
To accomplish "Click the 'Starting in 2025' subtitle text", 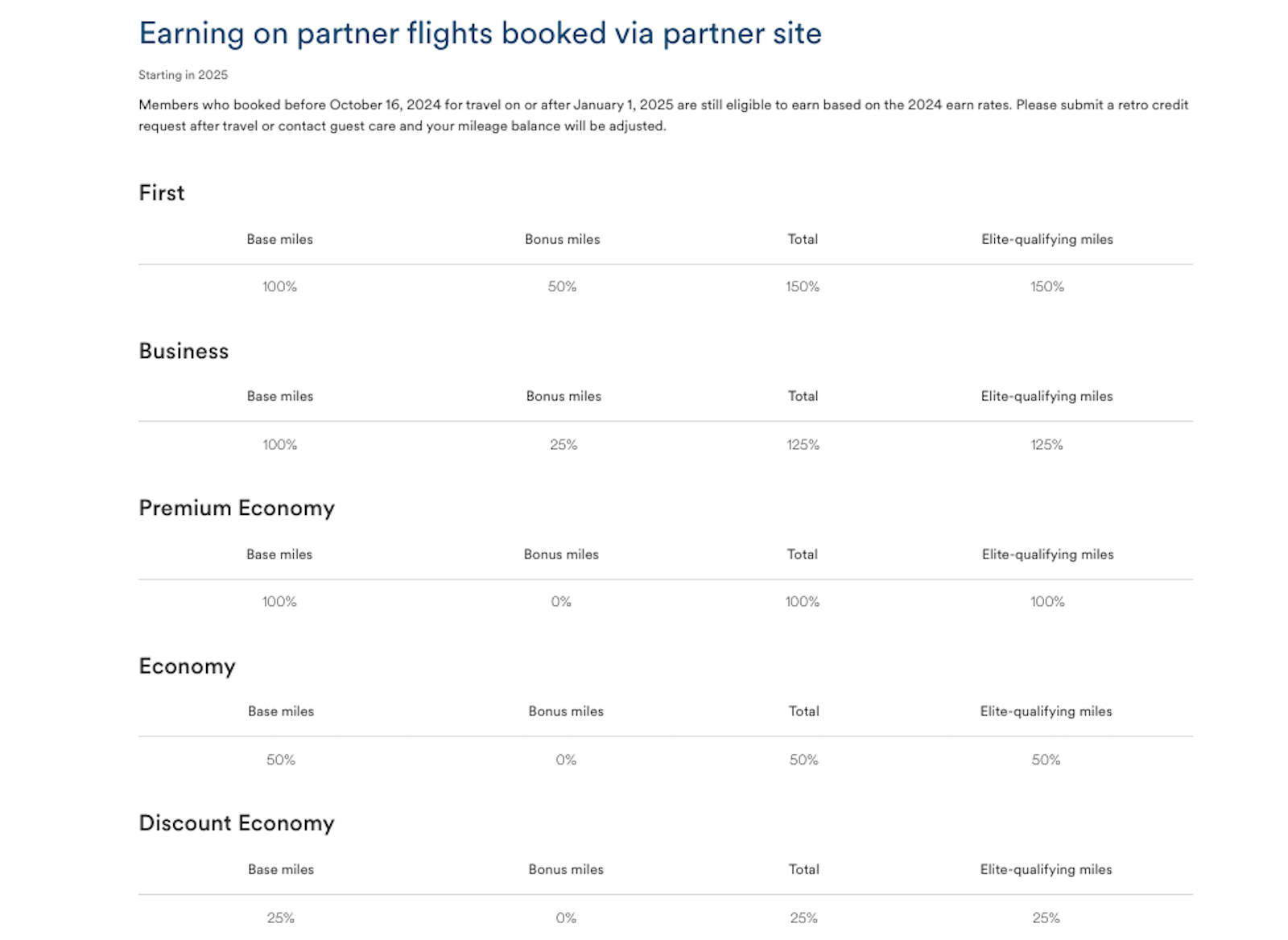I will point(183,75).
